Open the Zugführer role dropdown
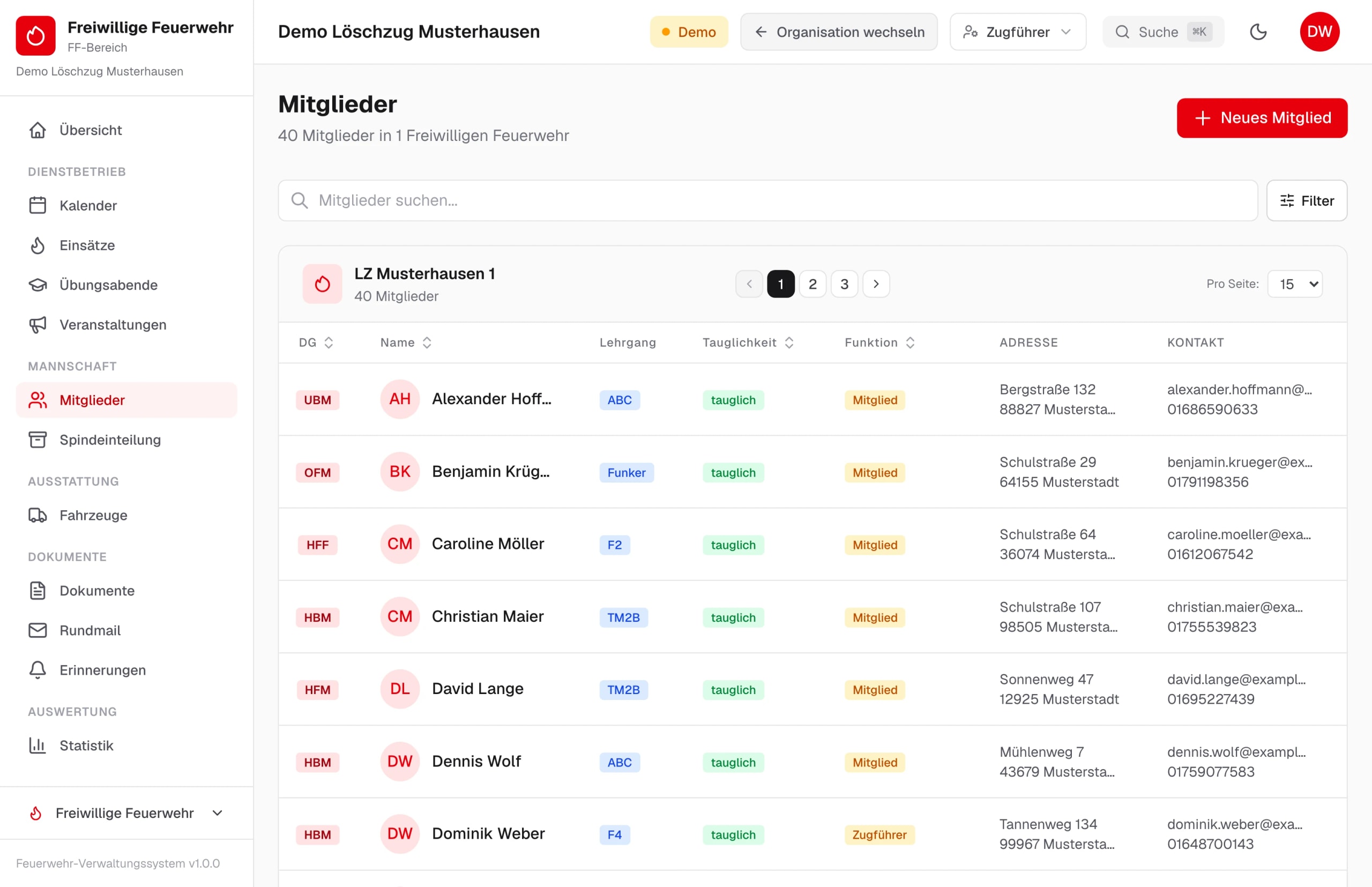 pyautogui.click(x=1018, y=32)
